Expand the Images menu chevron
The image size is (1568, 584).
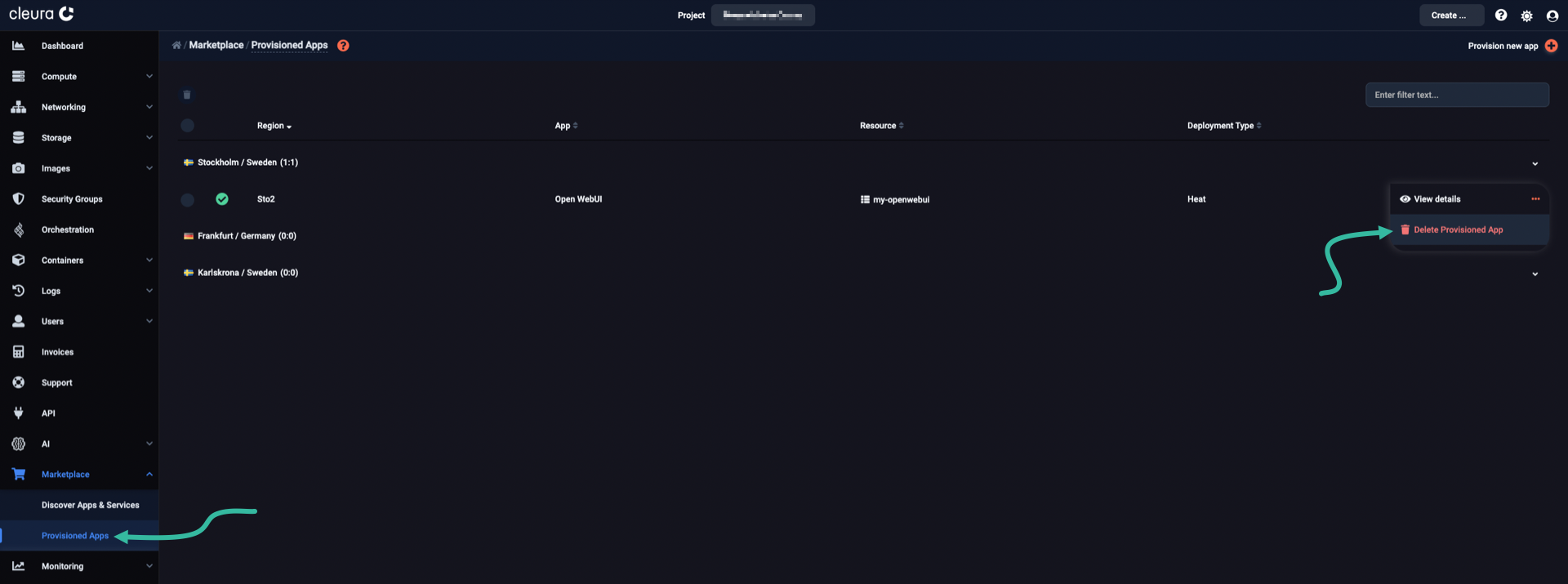[149, 168]
